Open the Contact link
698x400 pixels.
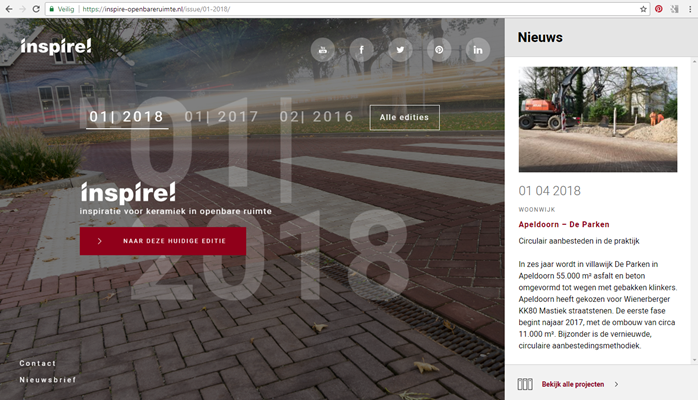38,363
